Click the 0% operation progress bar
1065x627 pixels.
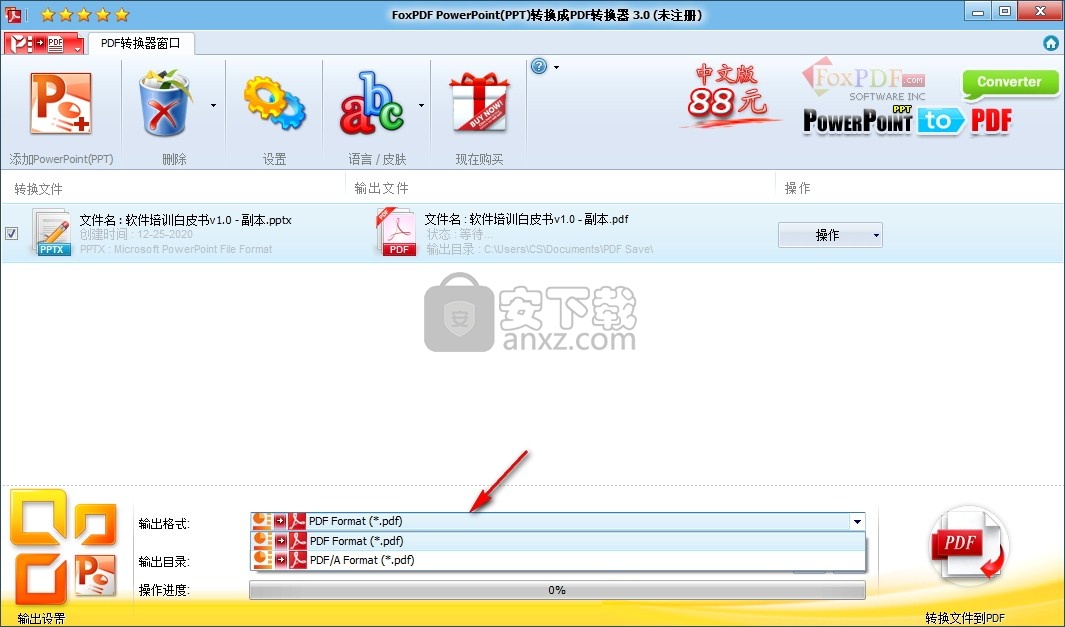tap(557, 590)
